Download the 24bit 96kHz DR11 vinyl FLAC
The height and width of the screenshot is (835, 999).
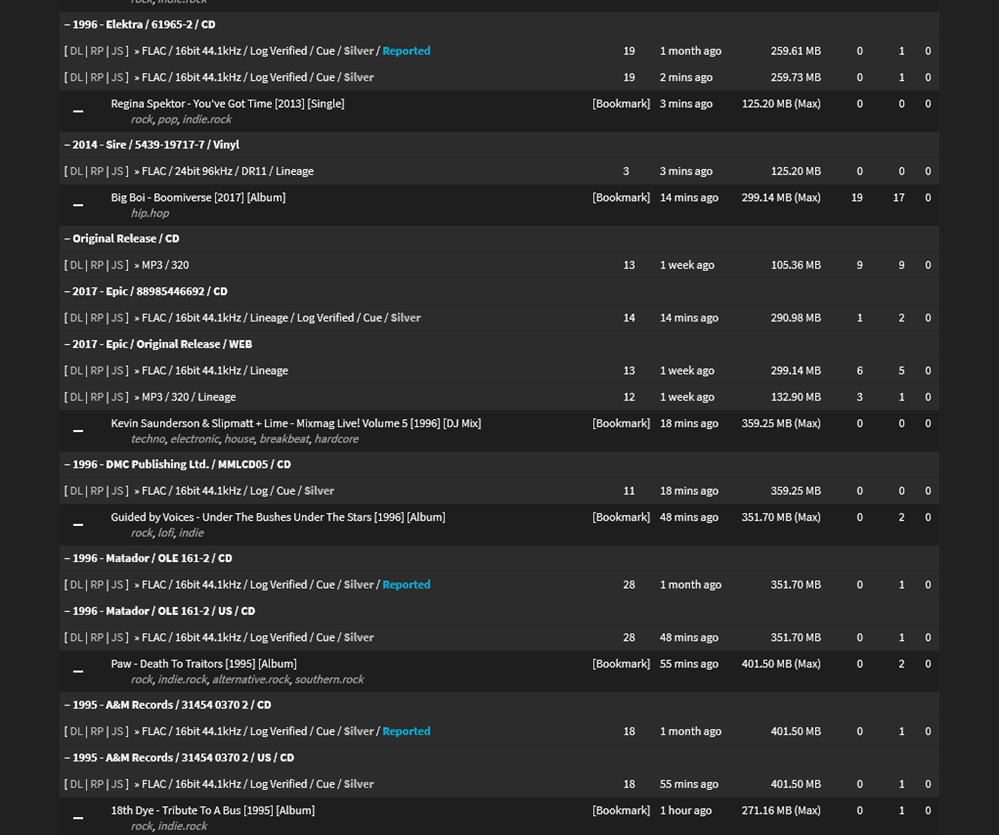(x=76, y=171)
